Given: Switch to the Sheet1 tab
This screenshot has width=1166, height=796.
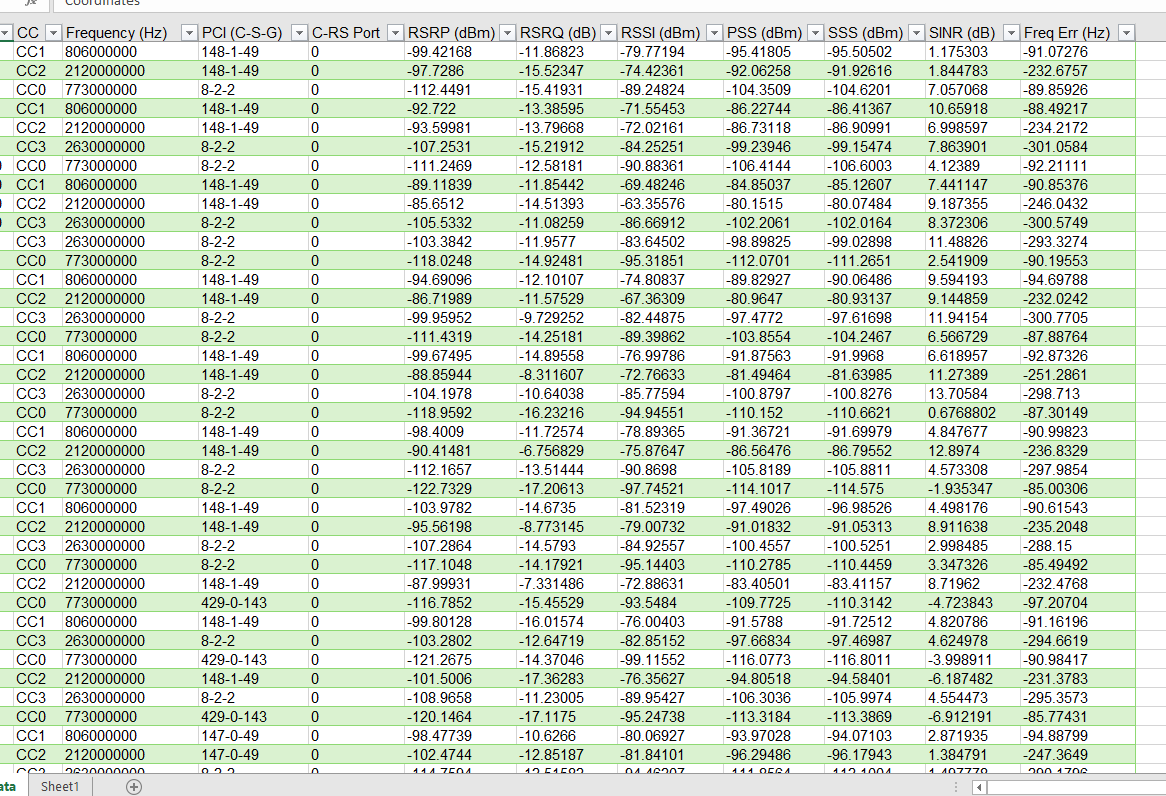Looking at the screenshot, I should point(60,786).
